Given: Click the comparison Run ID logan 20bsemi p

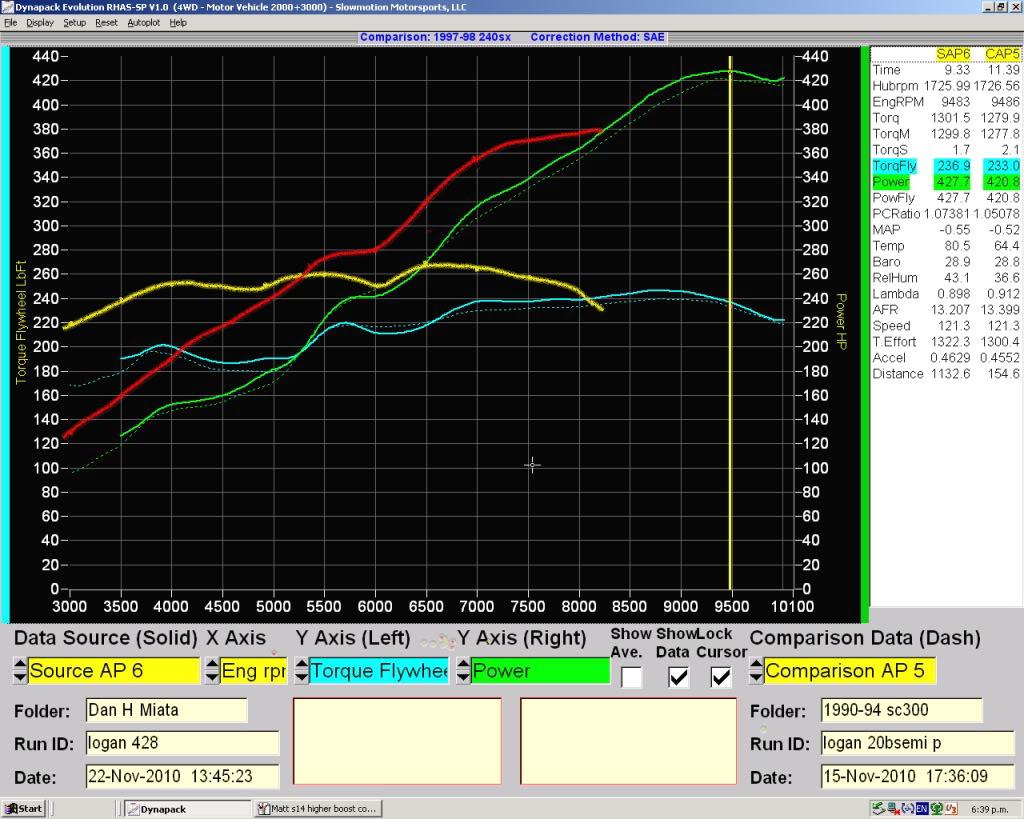Looking at the screenshot, I should pyautogui.click(x=918, y=743).
